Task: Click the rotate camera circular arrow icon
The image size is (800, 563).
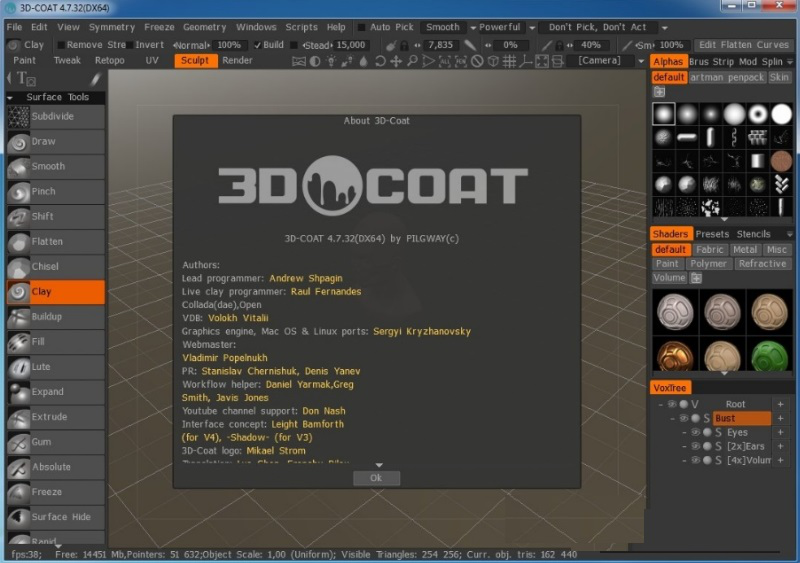Action: coord(380,61)
